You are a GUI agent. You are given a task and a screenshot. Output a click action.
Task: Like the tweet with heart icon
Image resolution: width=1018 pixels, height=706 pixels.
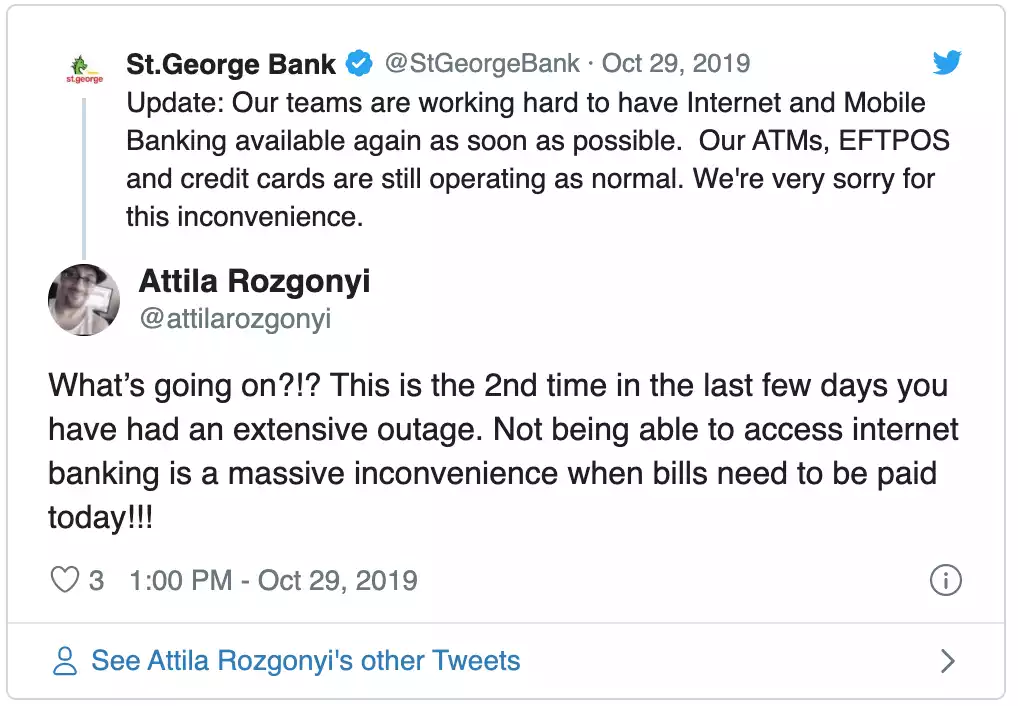[64, 579]
